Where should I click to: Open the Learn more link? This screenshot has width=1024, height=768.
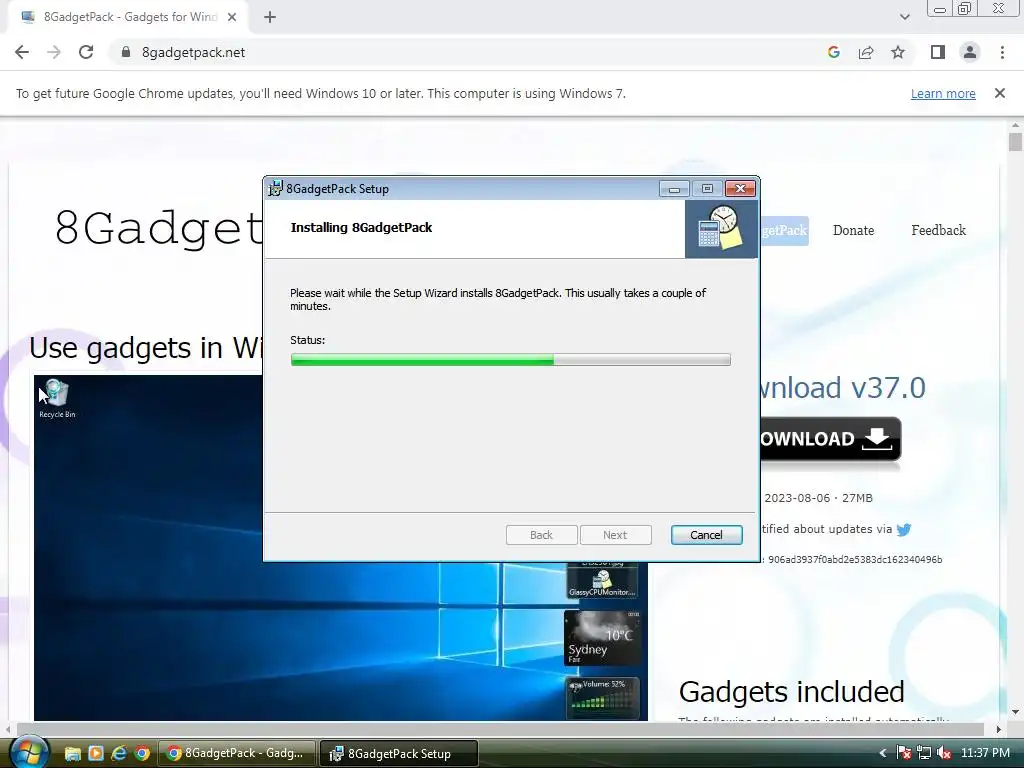943,93
